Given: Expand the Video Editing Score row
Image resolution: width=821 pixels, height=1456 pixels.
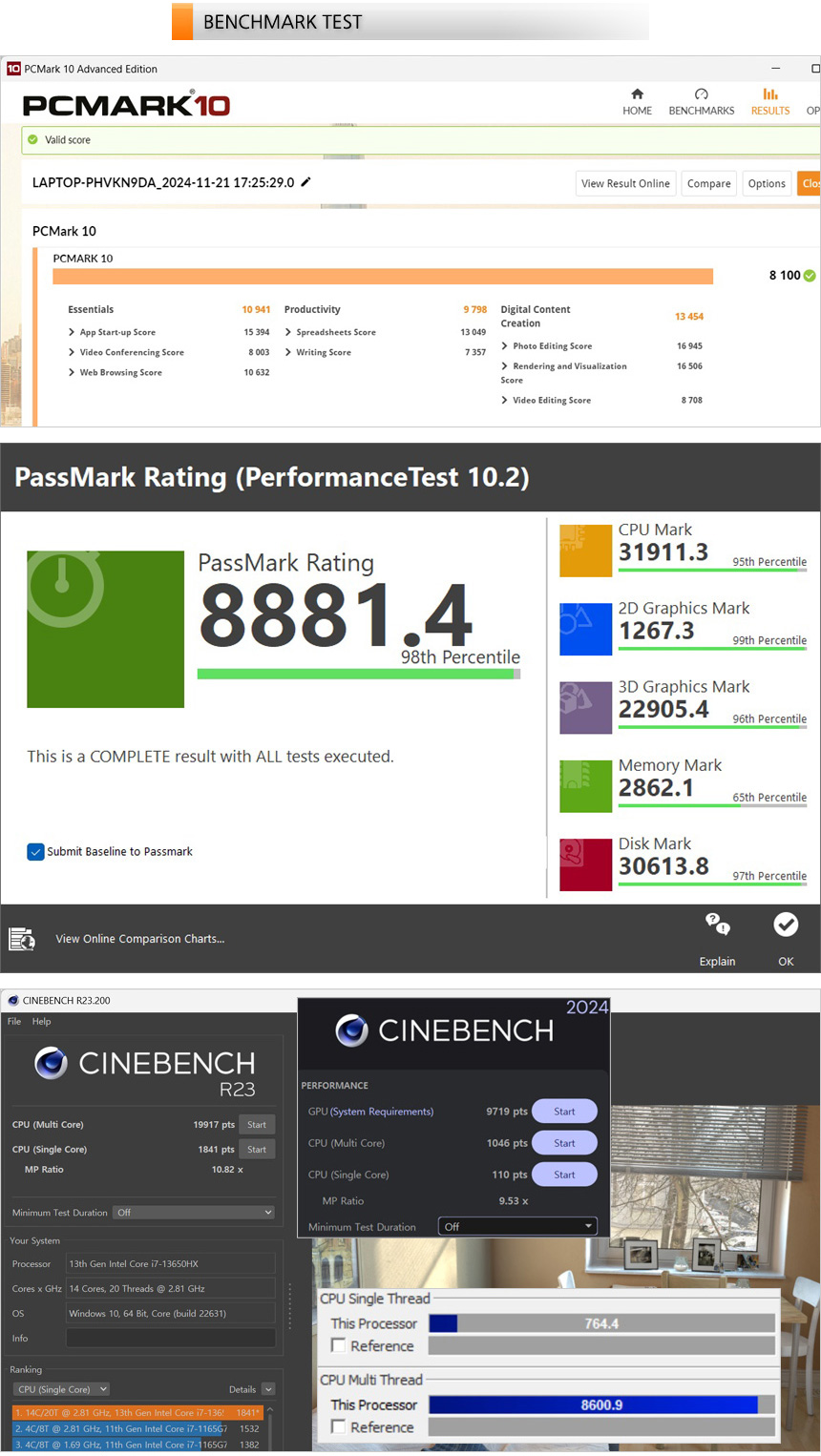Looking at the screenshot, I should [505, 400].
